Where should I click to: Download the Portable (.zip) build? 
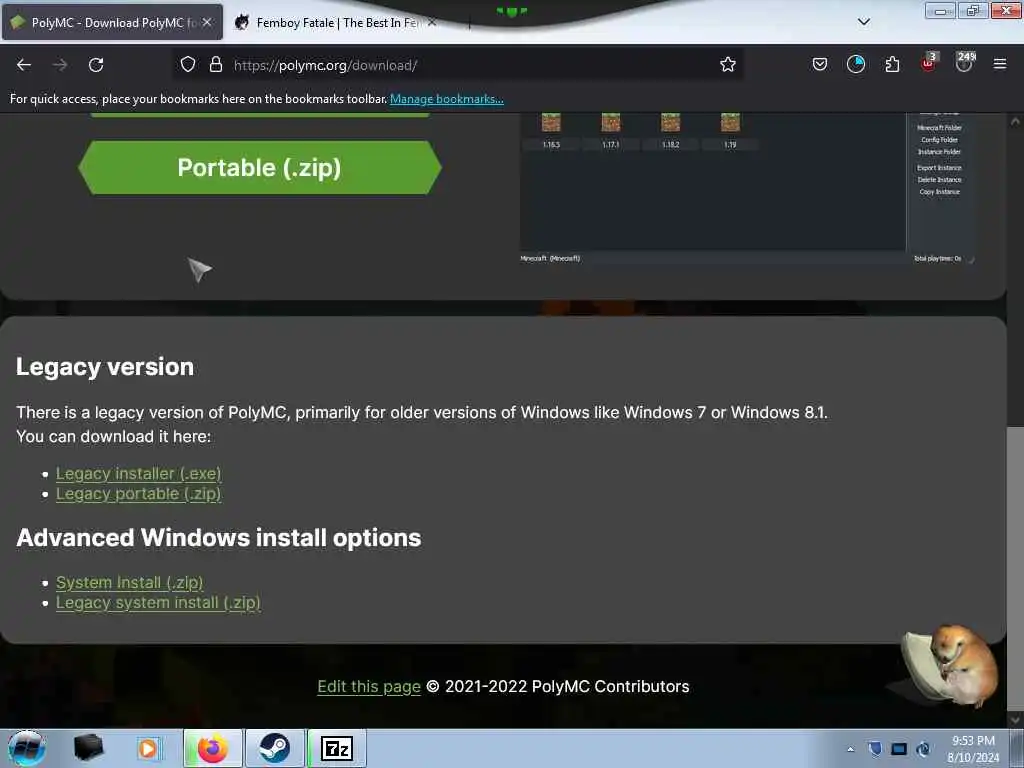pos(259,168)
